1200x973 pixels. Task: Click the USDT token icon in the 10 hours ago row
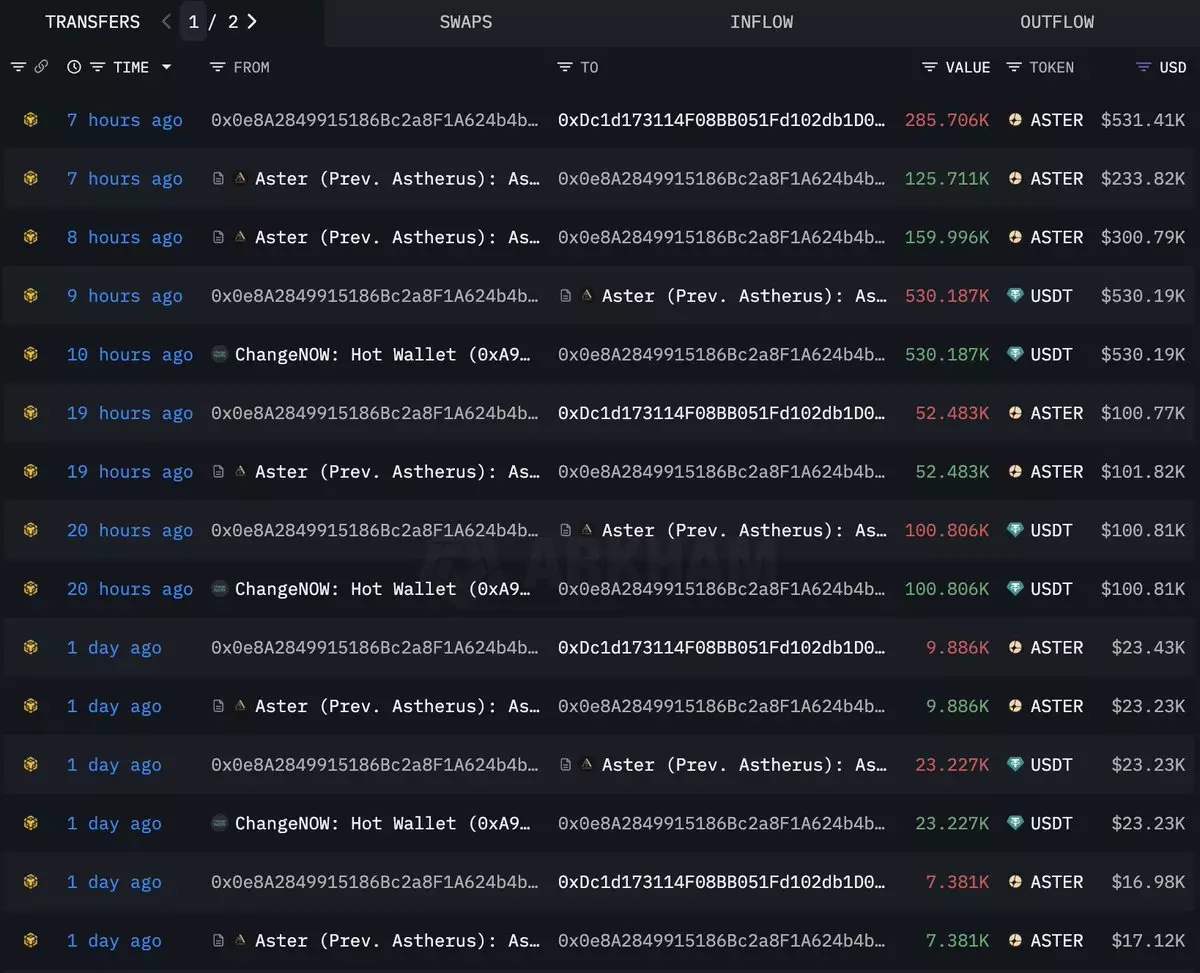(x=1015, y=355)
